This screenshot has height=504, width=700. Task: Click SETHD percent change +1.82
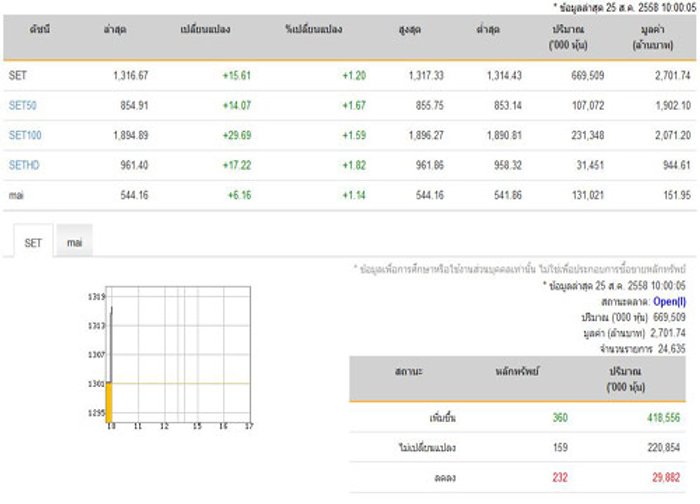(354, 165)
